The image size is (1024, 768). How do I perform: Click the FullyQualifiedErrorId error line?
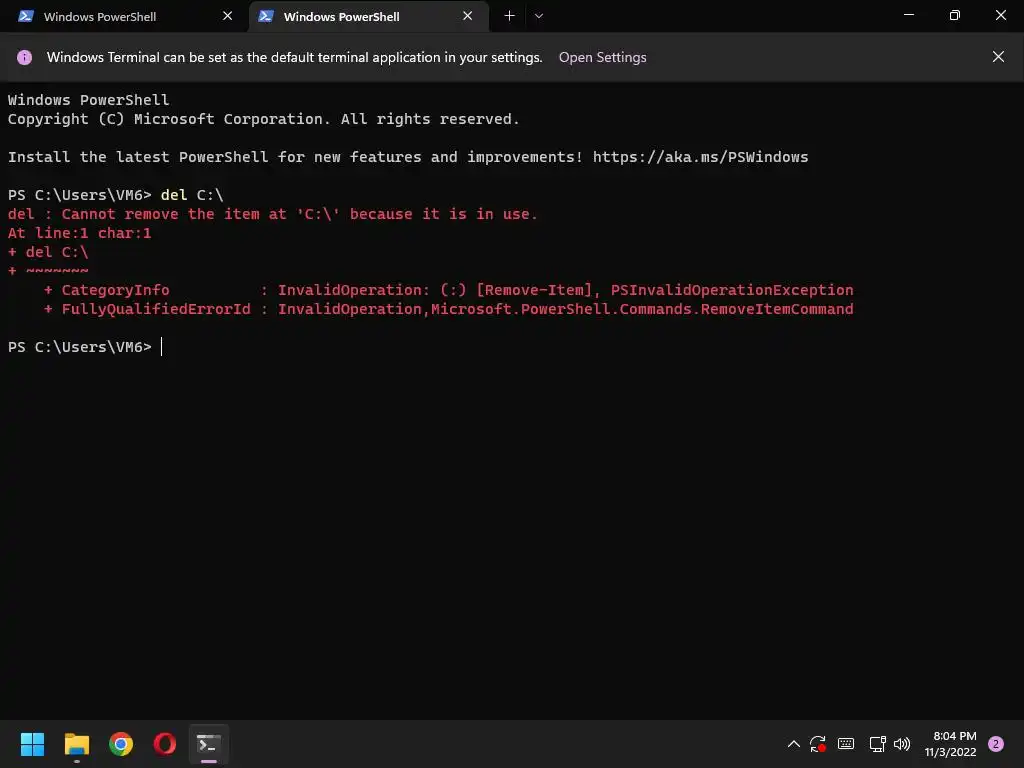448,309
